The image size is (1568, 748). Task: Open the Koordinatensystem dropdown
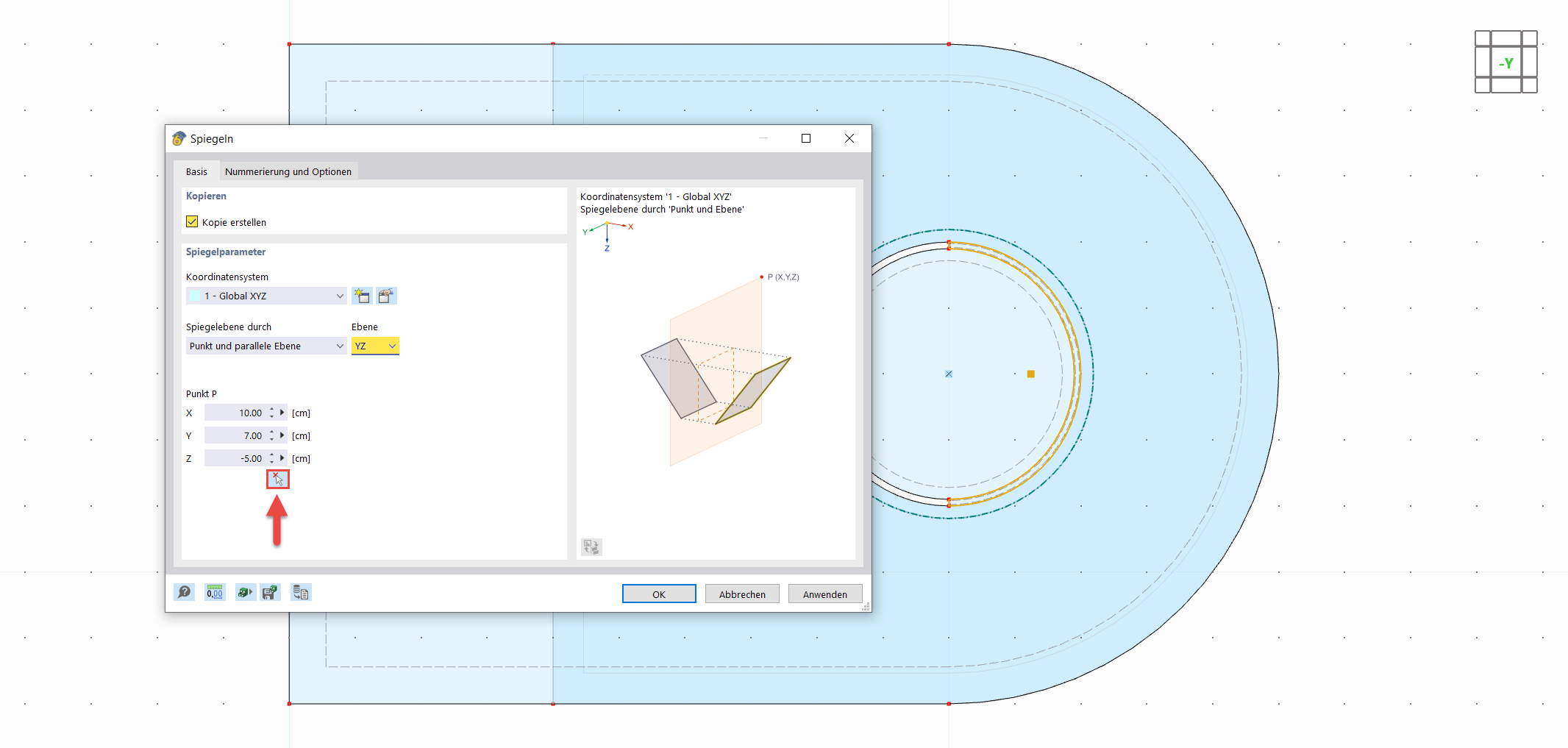(339, 296)
